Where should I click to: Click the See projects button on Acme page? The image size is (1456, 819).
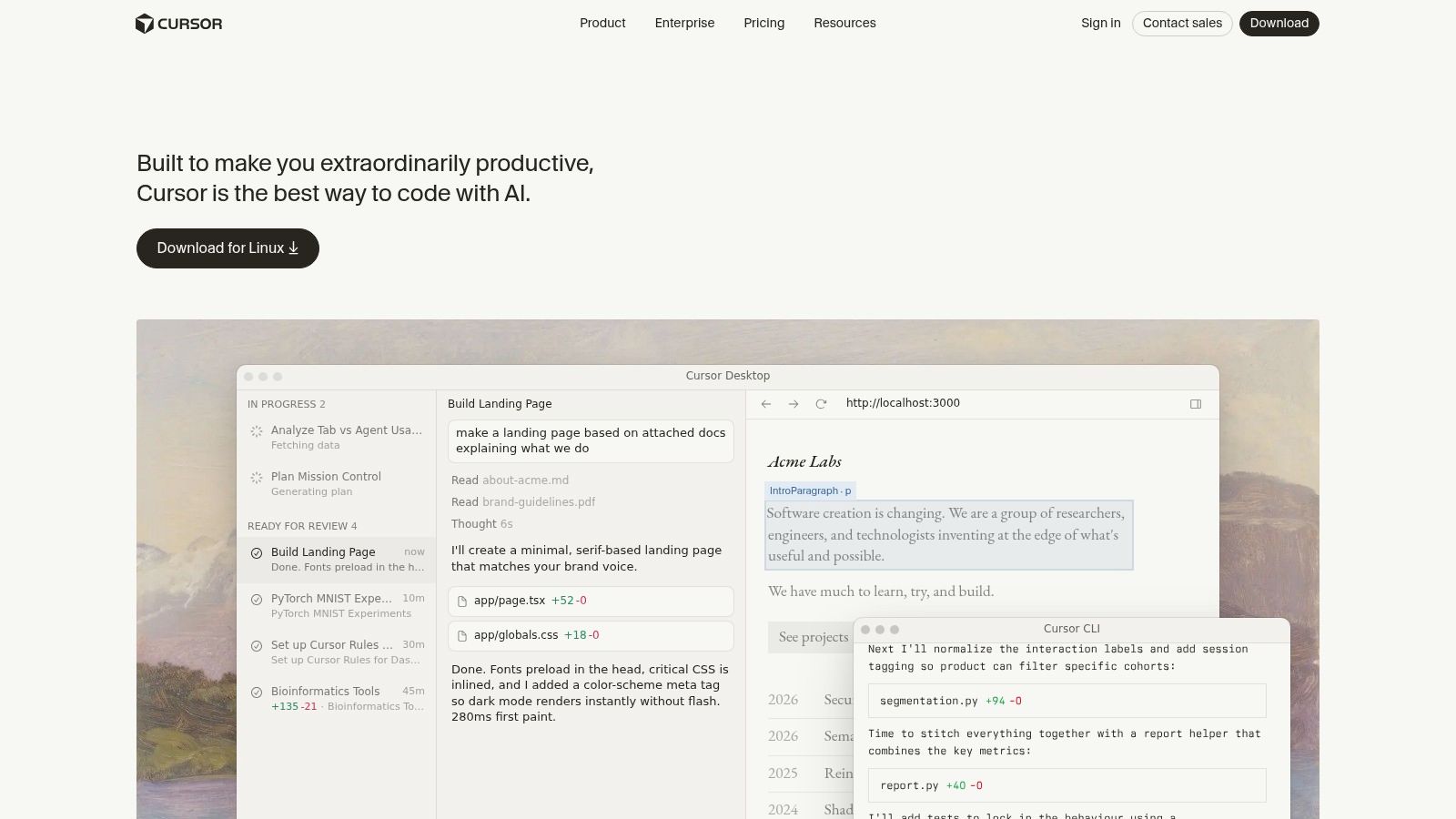pos(810,637)
